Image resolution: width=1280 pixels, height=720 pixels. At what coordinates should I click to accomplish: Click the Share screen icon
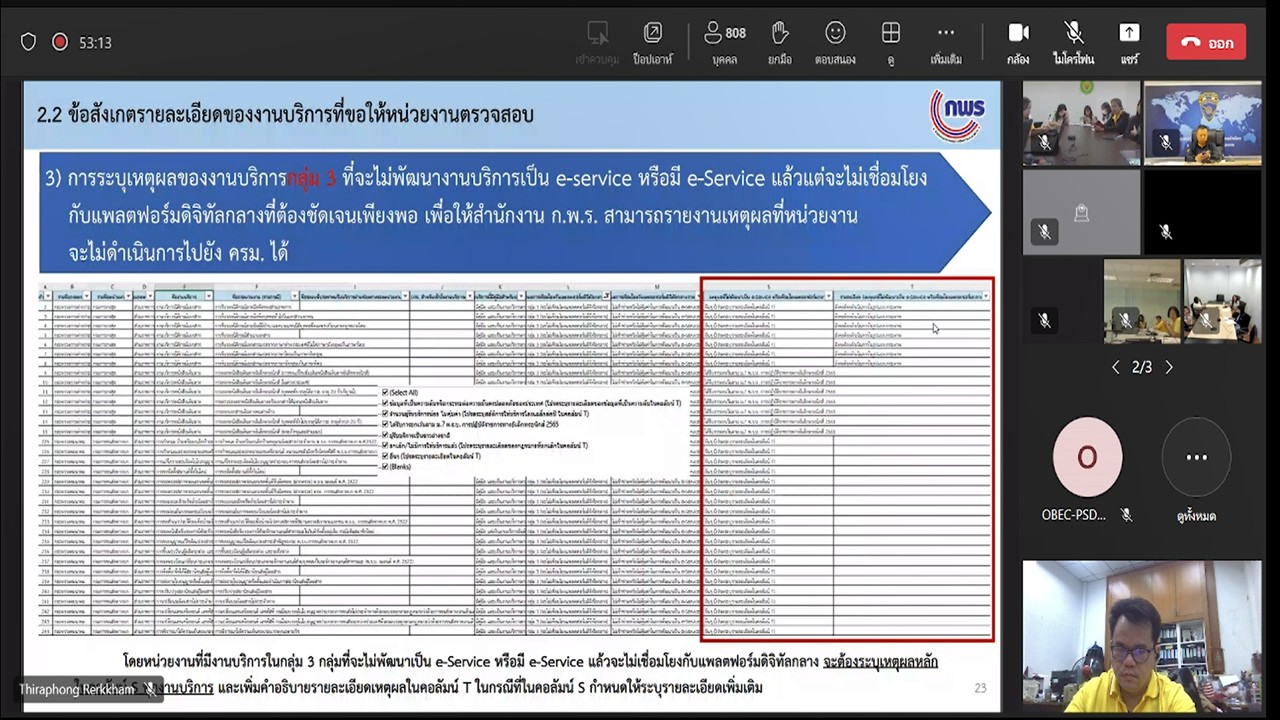coord(1129,41)
